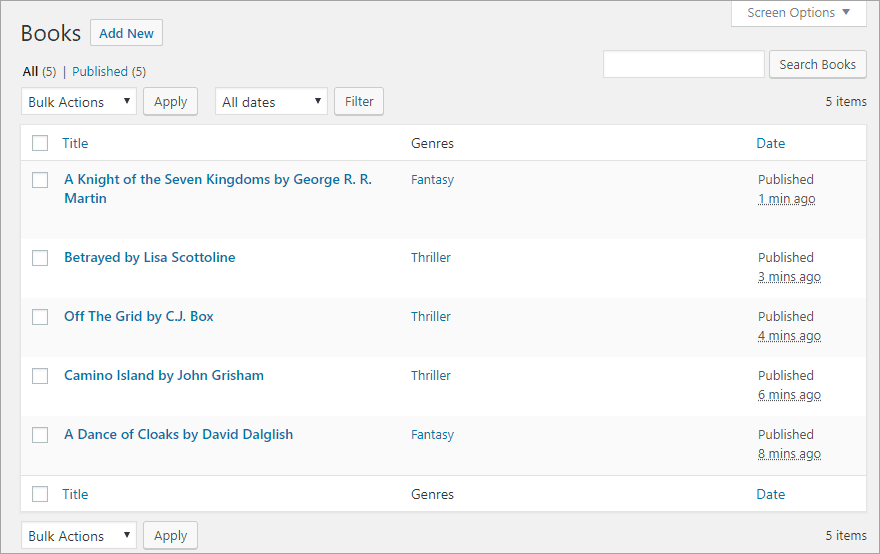The width and height of the screenshot is (880, 554).
Task: Open A Knight of the Seven Kingdoms book
Action: pos(218,189)
